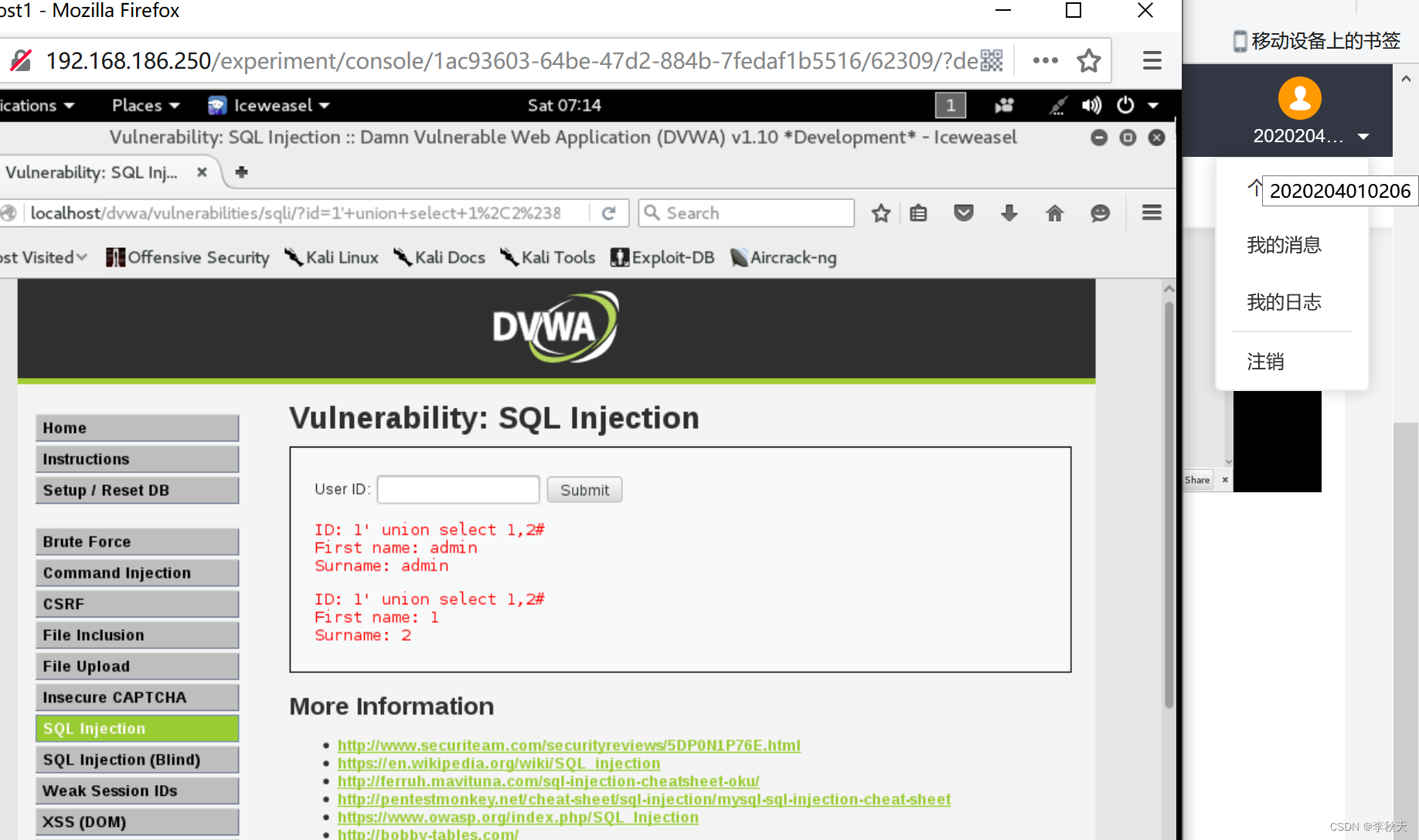
Task: Click the insecure connection lock icon
Action: pos(22,60)
